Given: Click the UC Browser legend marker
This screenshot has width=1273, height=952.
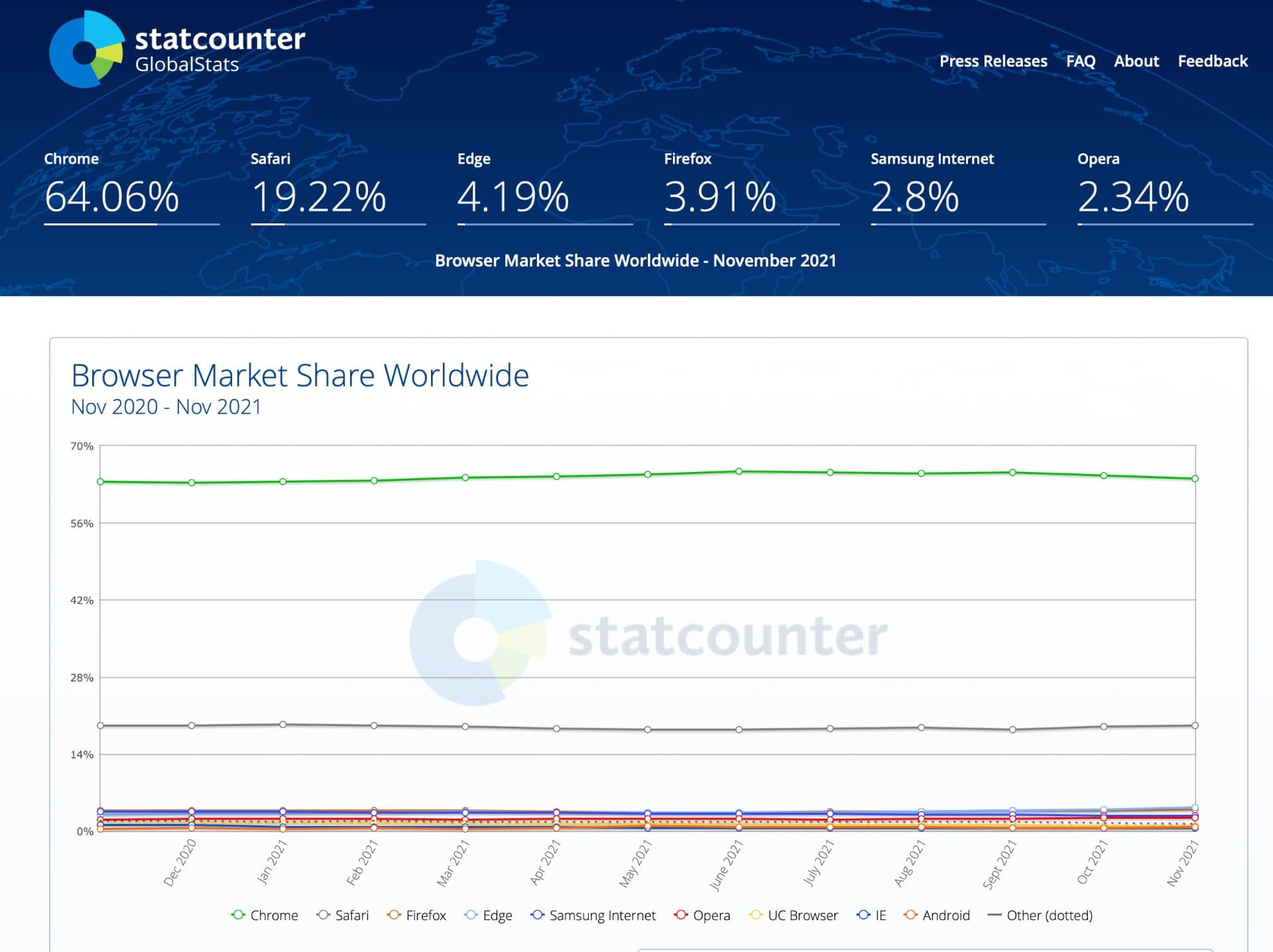Looking at the screenshot, I should (x=755, y=916).
